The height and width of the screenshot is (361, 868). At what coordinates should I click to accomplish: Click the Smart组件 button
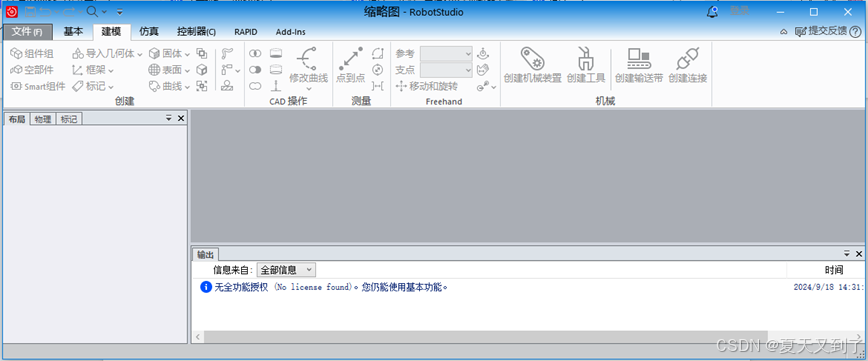pos(38,86)
